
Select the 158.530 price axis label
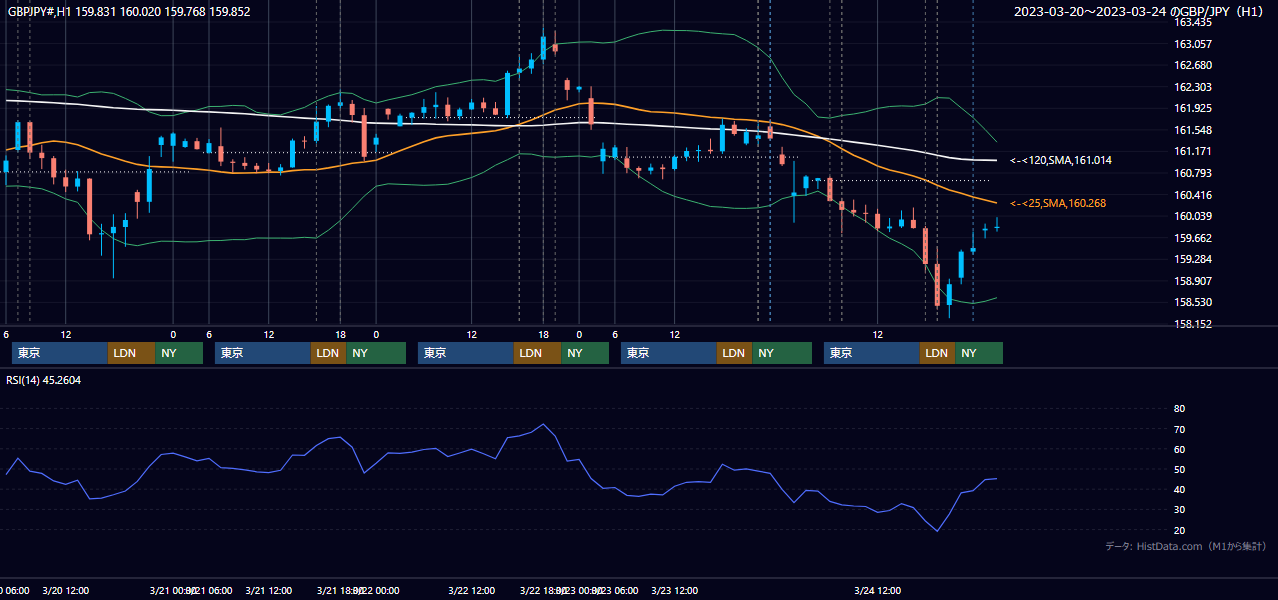click(1193, 302)
